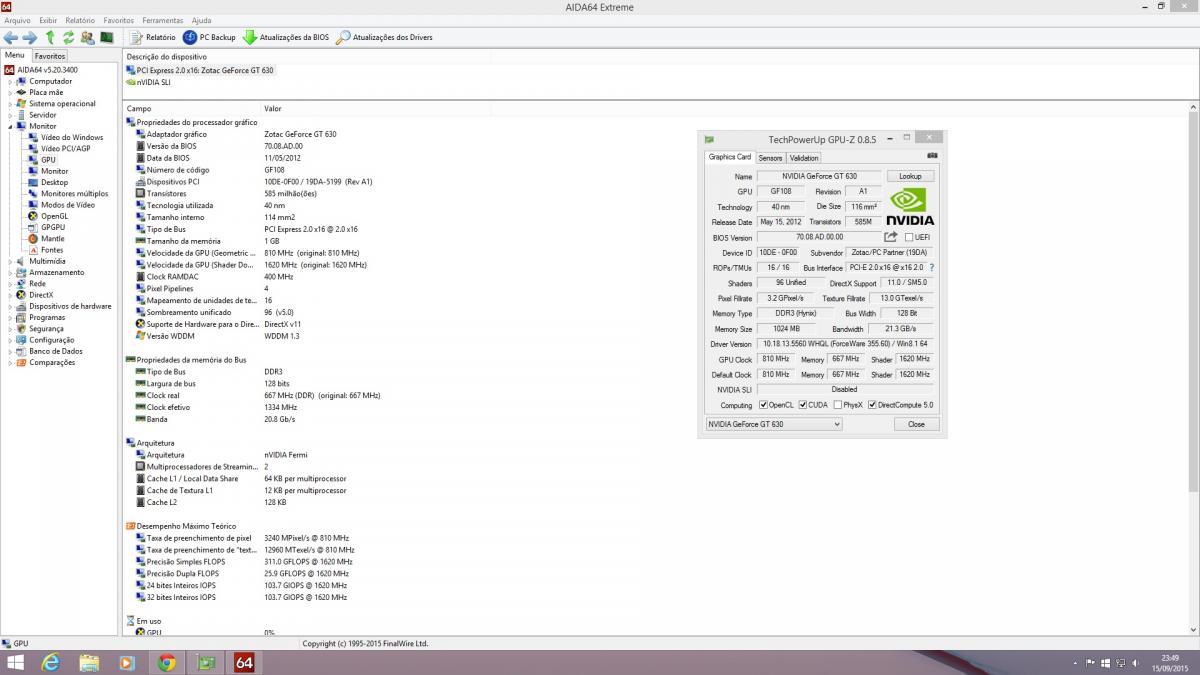Select the Mantle tree icon
The image size is (1200, 675).
(33, 238)
